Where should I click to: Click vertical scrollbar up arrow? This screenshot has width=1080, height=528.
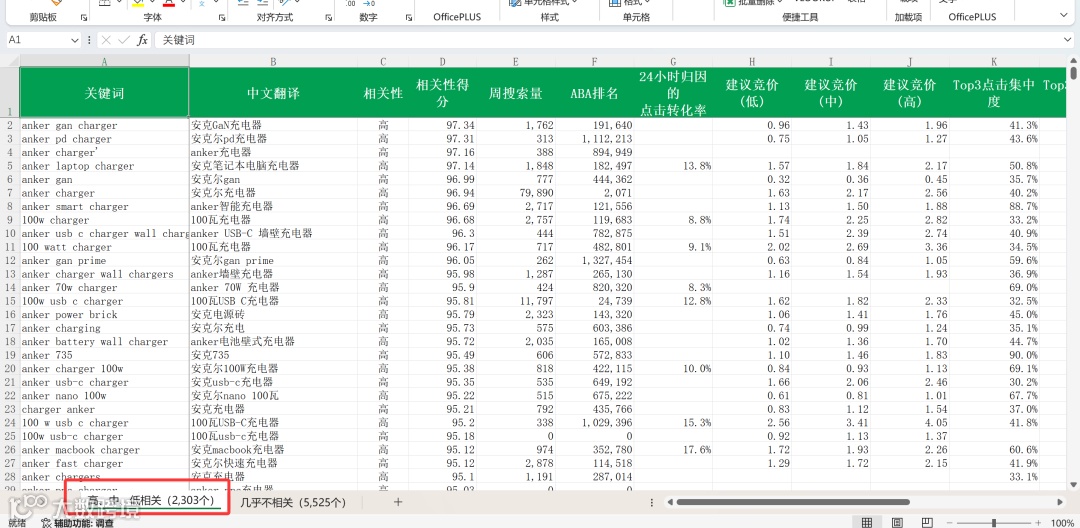click(1074, 61)
